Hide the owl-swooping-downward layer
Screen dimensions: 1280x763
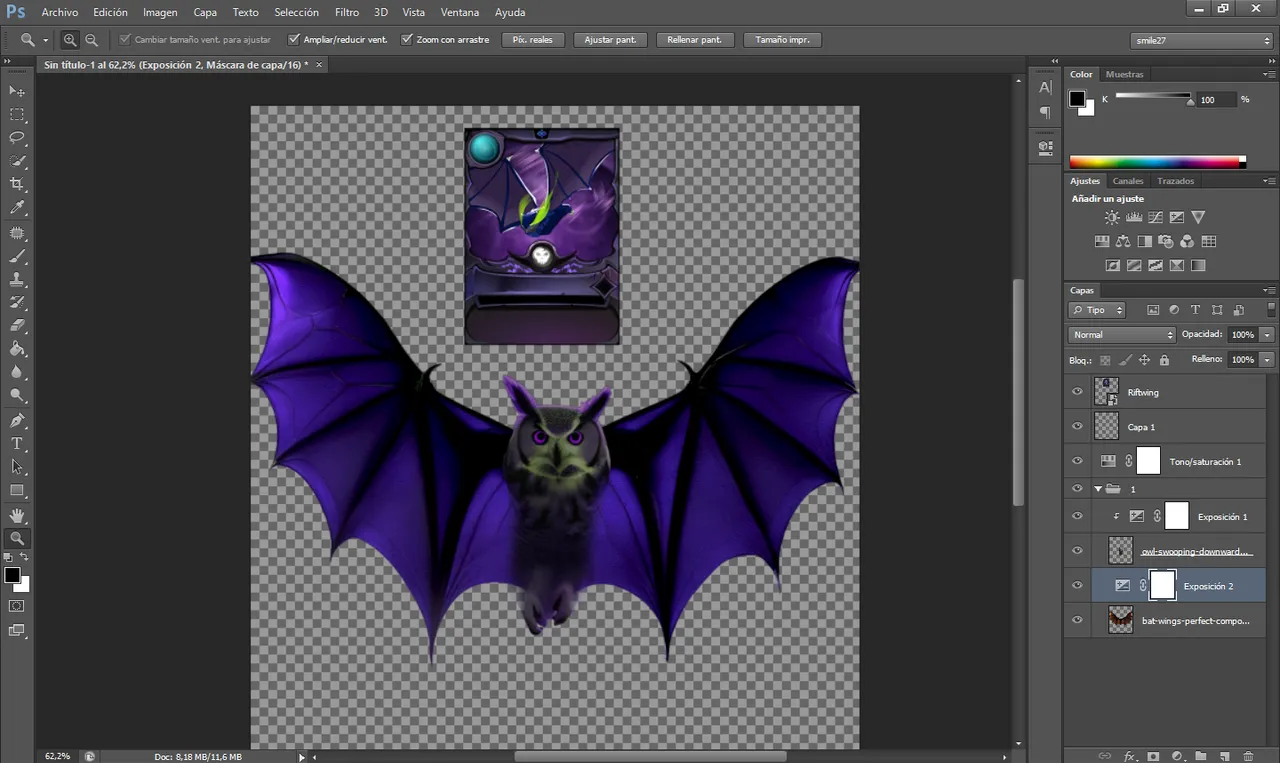(1077, 551)
